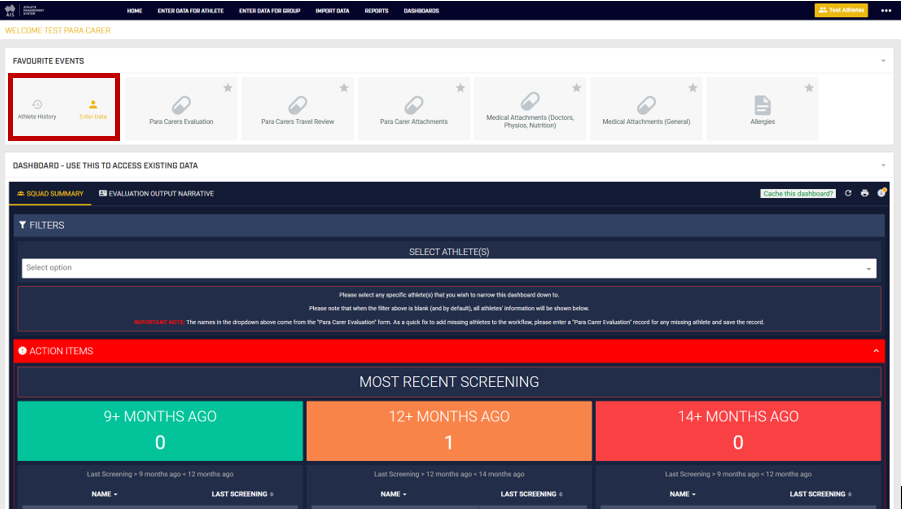Open IMPORT DATA menu
This screenshot has height=513, width=913.
(332, 10)
